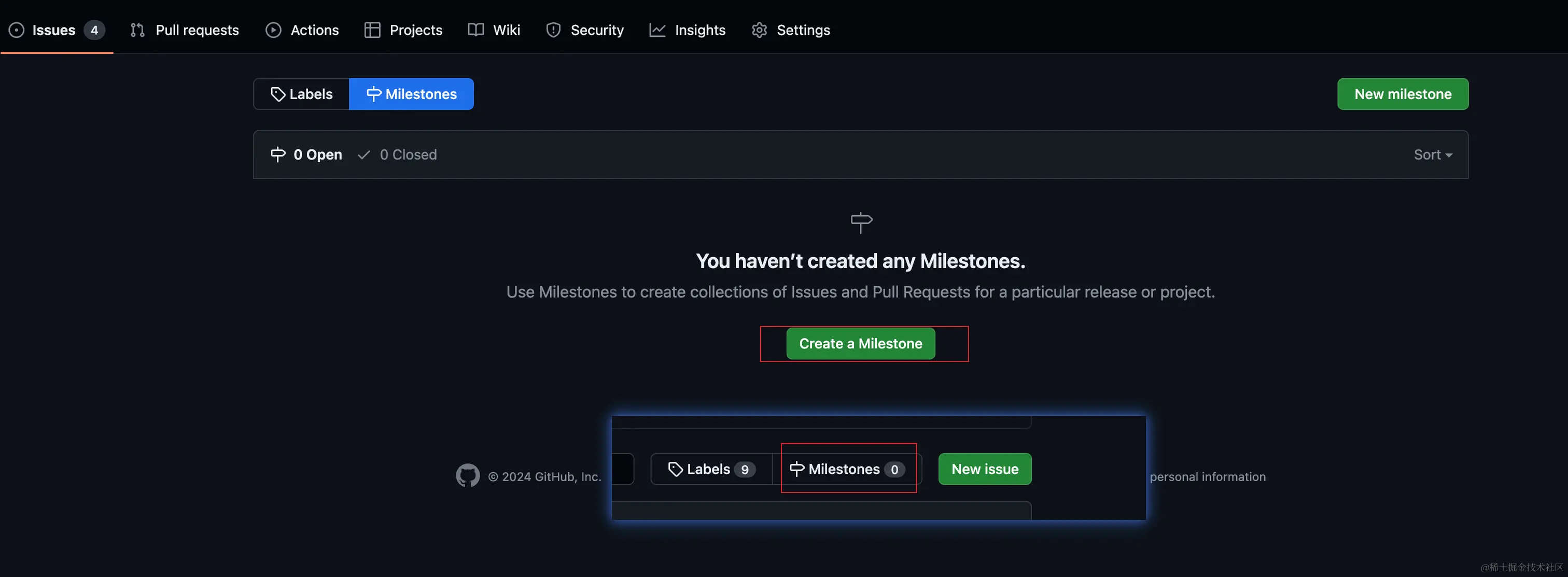Show 0 Closed milestones
The width and height of the screenshot is (1568, 577).
(398, 154)
